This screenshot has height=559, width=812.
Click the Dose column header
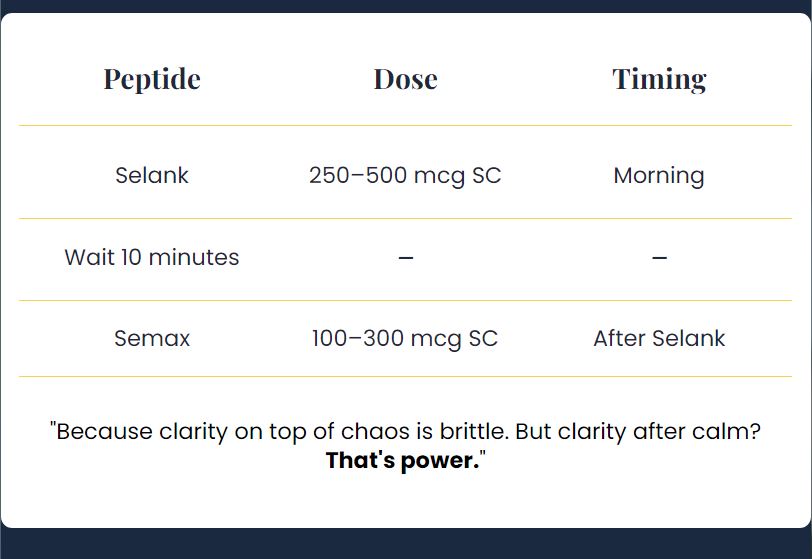click(x=405, y=79)
